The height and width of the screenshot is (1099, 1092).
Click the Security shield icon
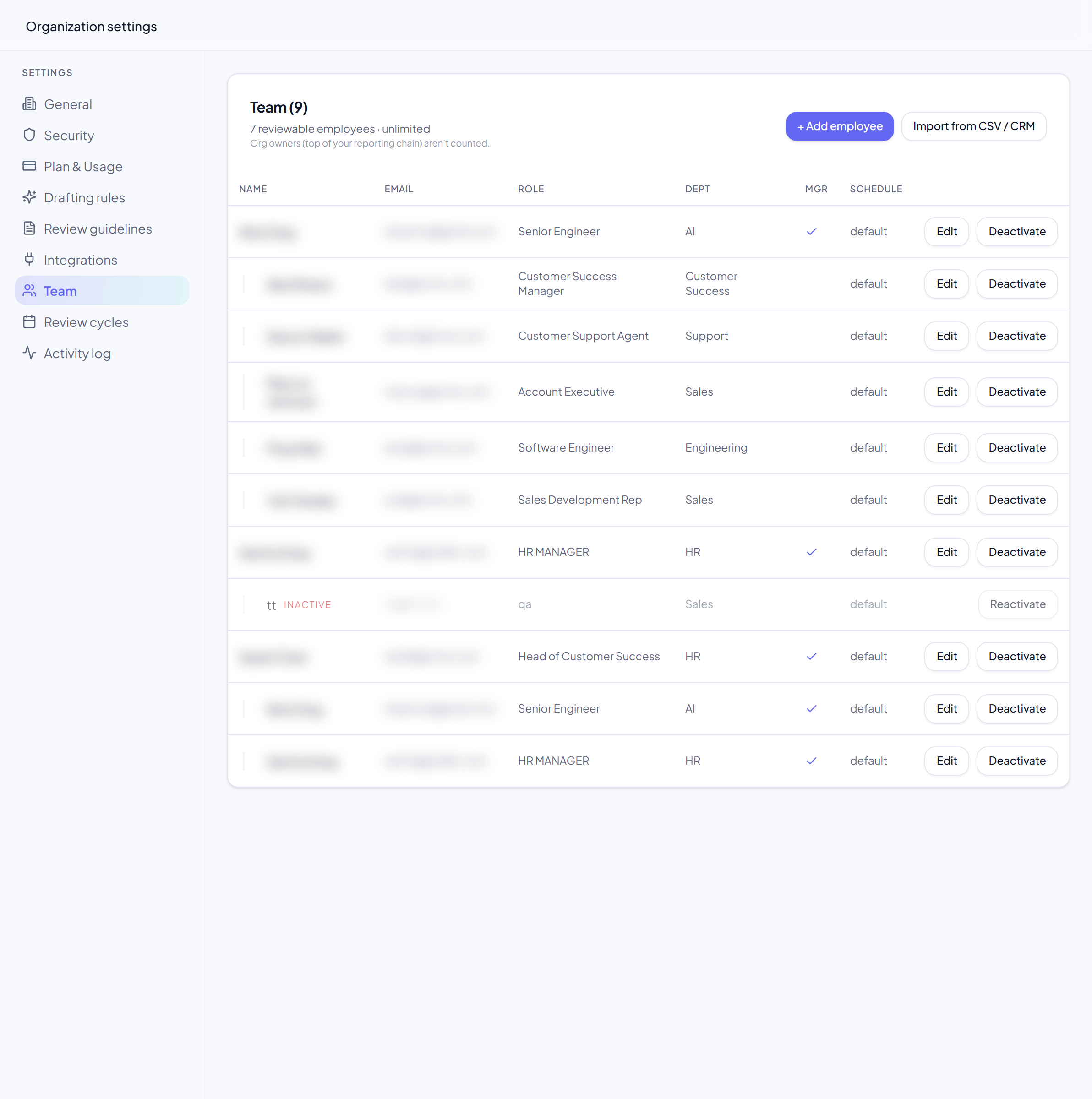click(29, 136)
